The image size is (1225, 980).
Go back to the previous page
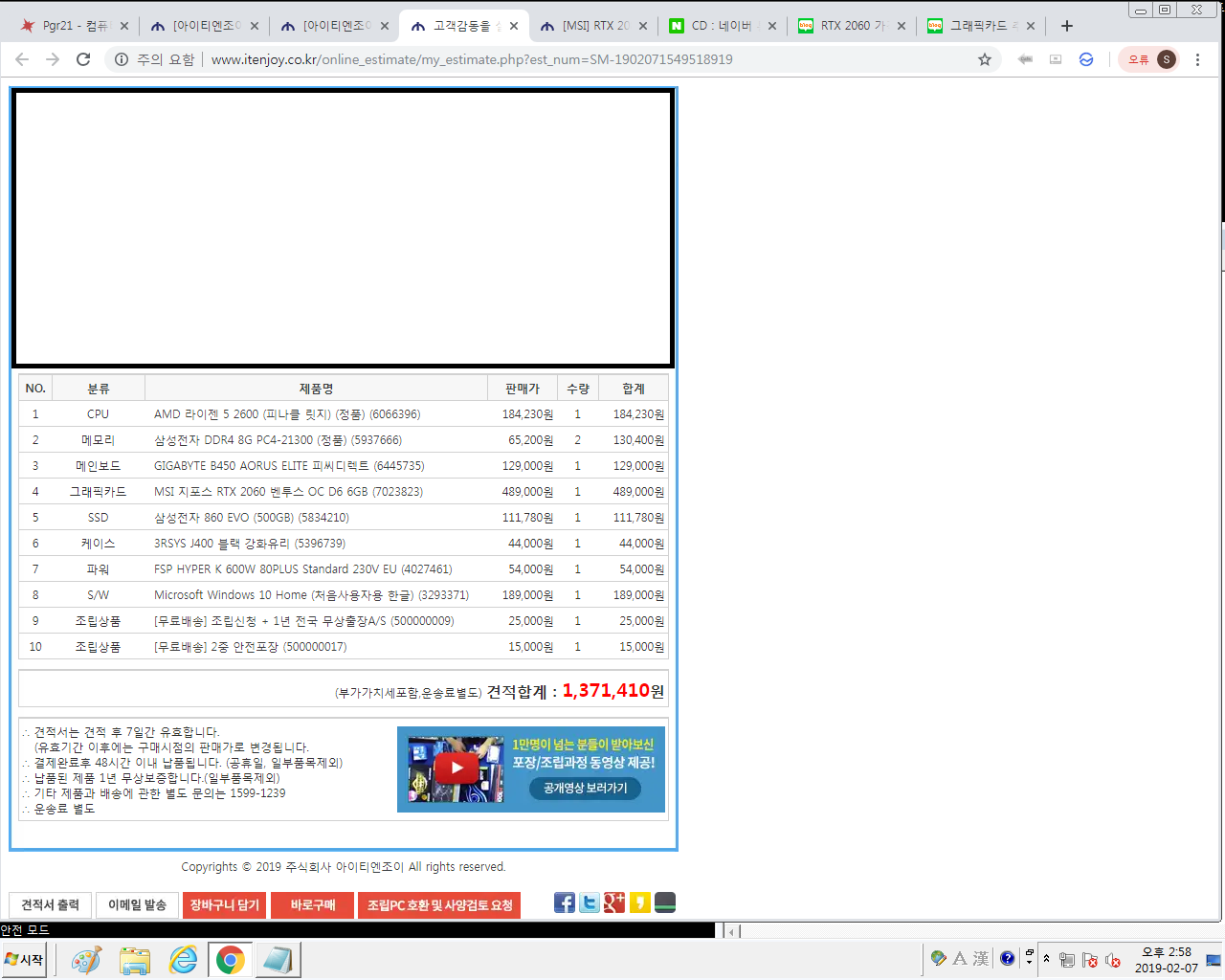22,59
